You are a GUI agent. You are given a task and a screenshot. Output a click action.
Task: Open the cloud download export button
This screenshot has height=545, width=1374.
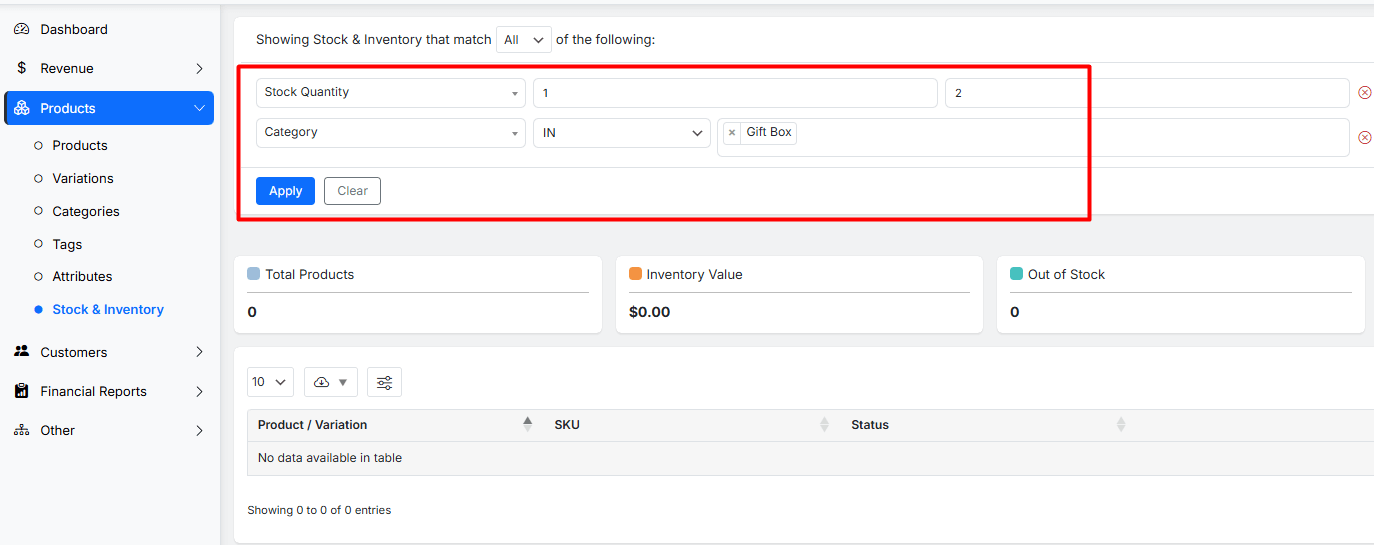click(330, 382)
